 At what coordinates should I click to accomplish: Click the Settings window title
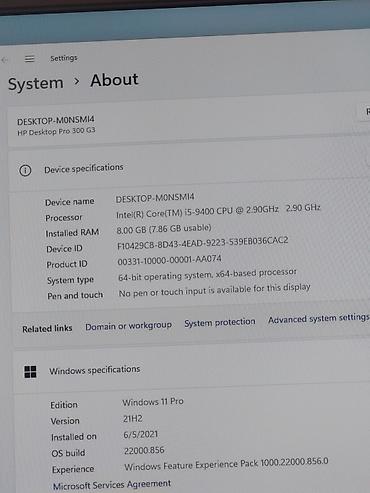pyautogui.click(x=64, y=58)
